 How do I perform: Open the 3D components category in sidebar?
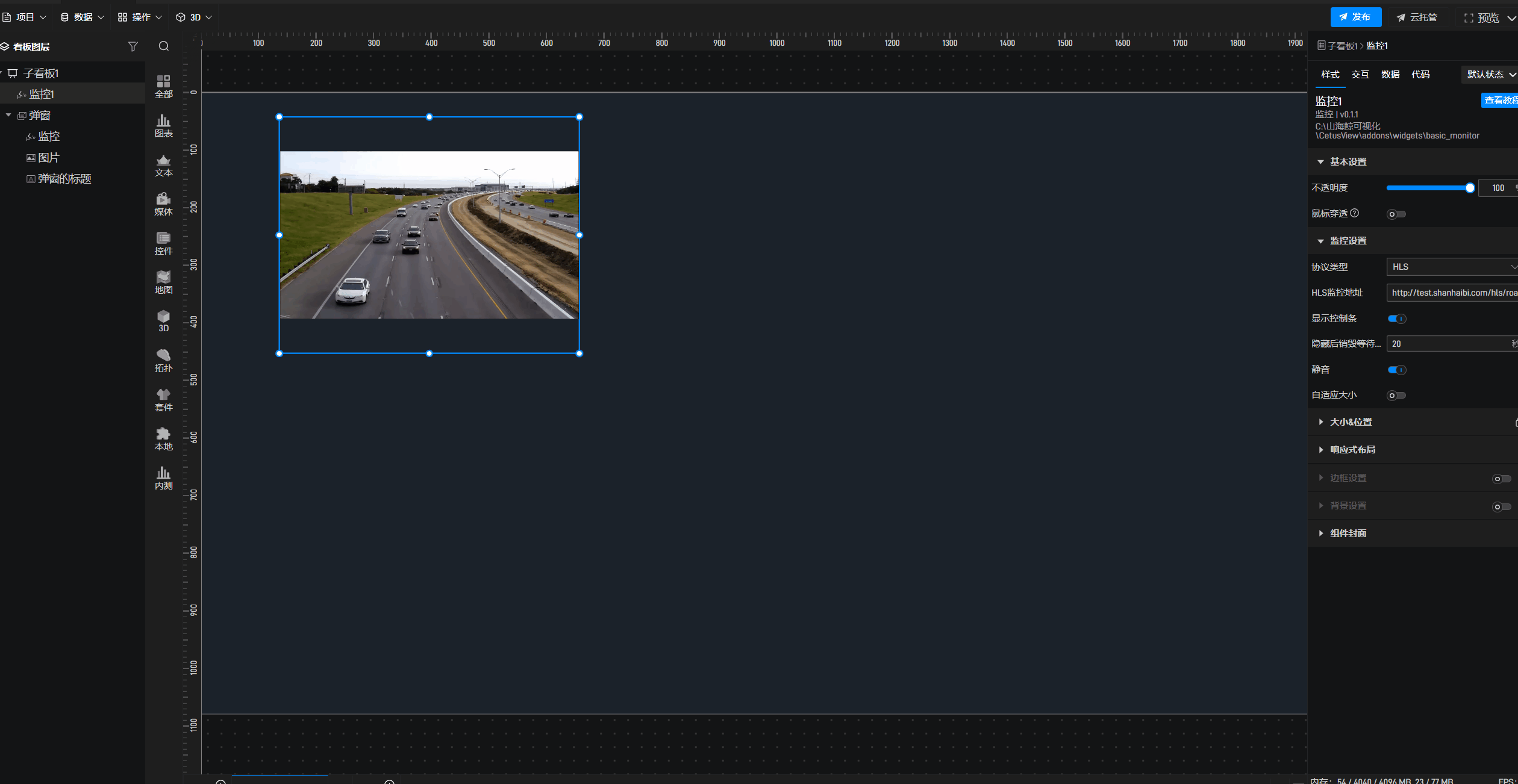pos(163,321)
